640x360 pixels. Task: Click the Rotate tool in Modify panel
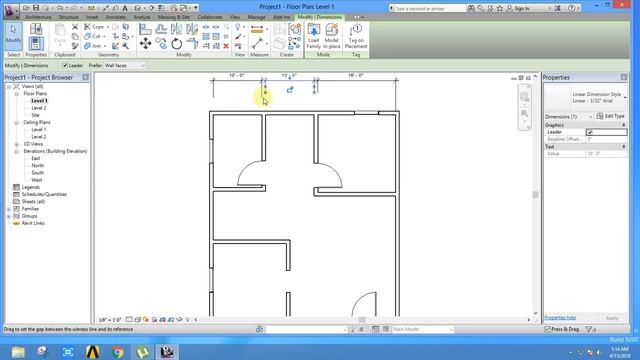[x=176, y=43]
